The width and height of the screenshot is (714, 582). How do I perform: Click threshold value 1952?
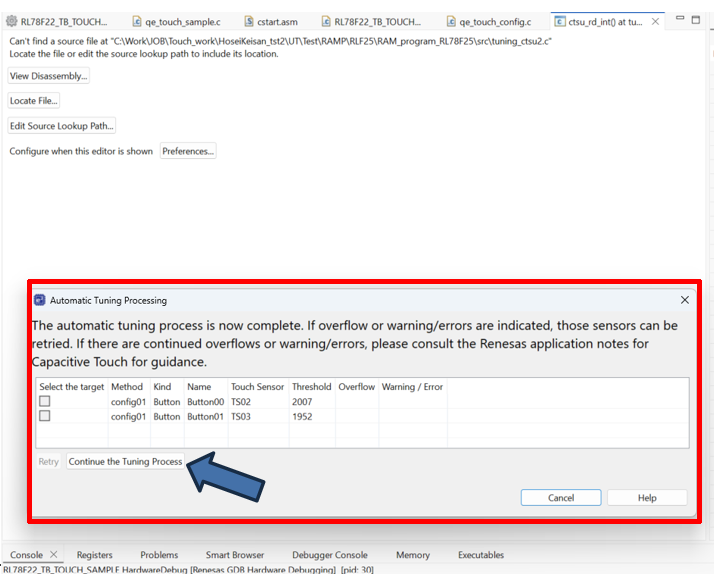point(302,416)
